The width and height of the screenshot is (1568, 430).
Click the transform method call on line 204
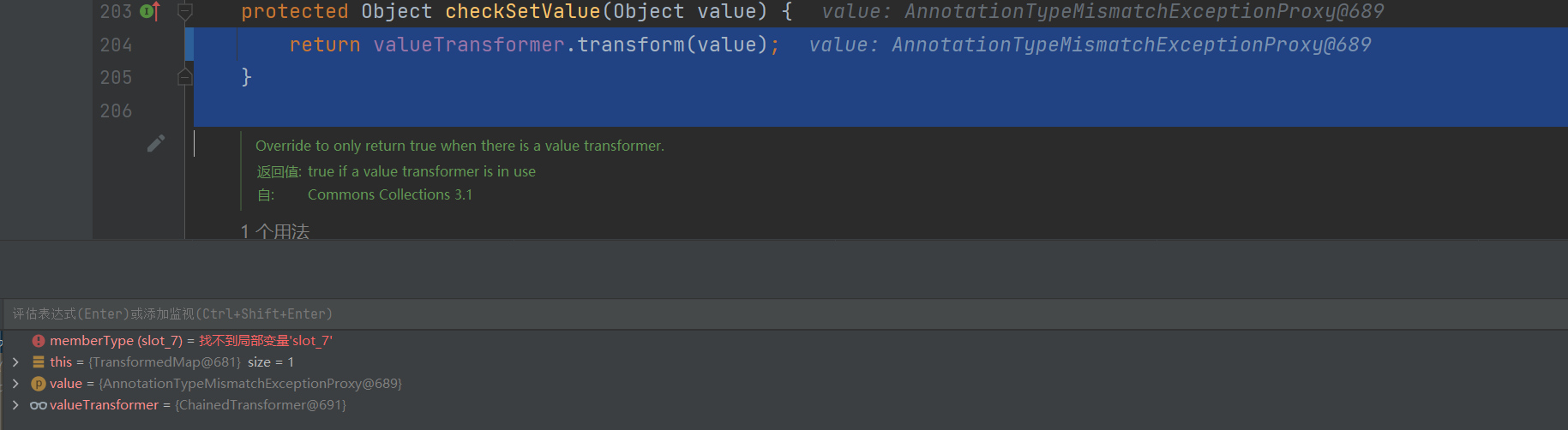629,45
